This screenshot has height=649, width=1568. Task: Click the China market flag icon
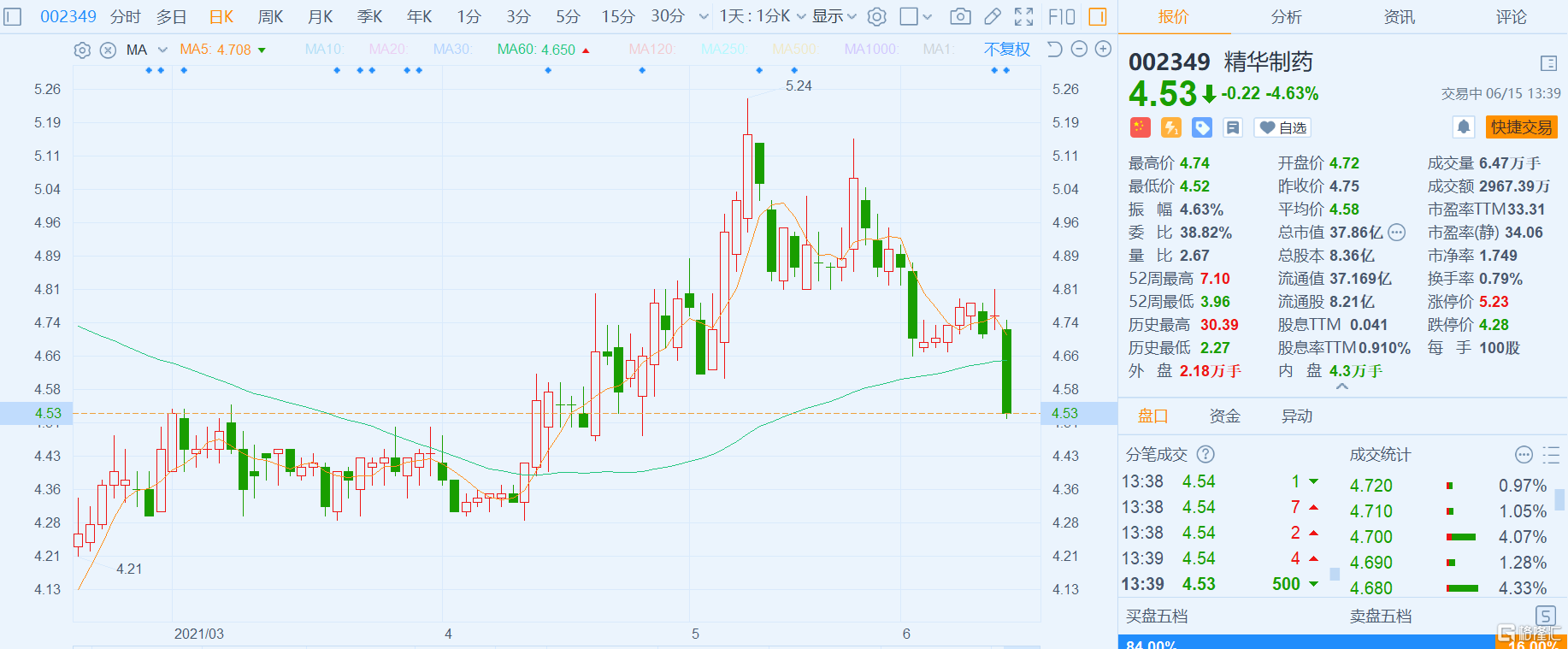tap(1140, 127)
